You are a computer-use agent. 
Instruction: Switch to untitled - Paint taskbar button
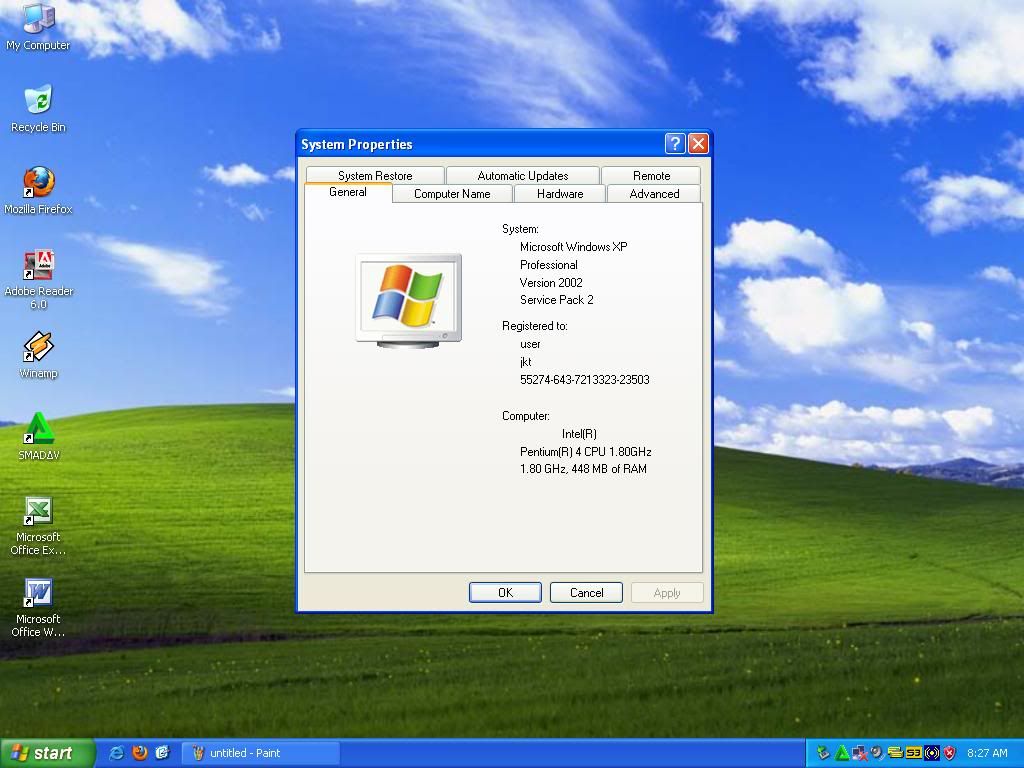(x=261, y=753)
